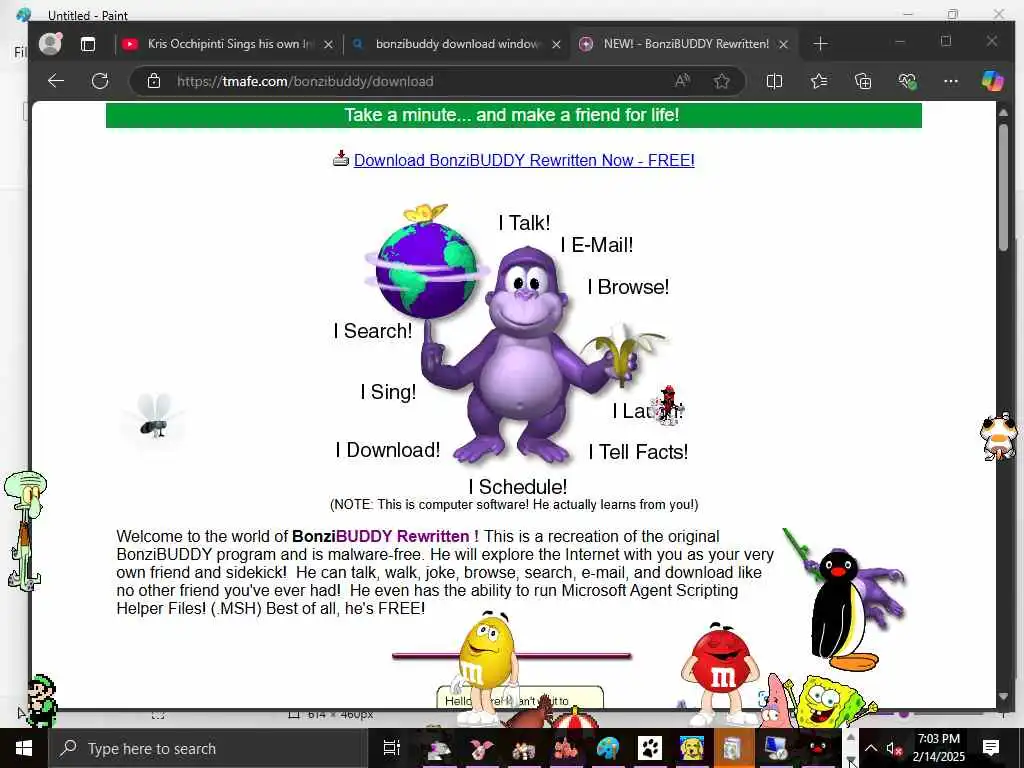
Task: Switch to Paint via taskbar palette icon
Action: (x=608, y=748)
